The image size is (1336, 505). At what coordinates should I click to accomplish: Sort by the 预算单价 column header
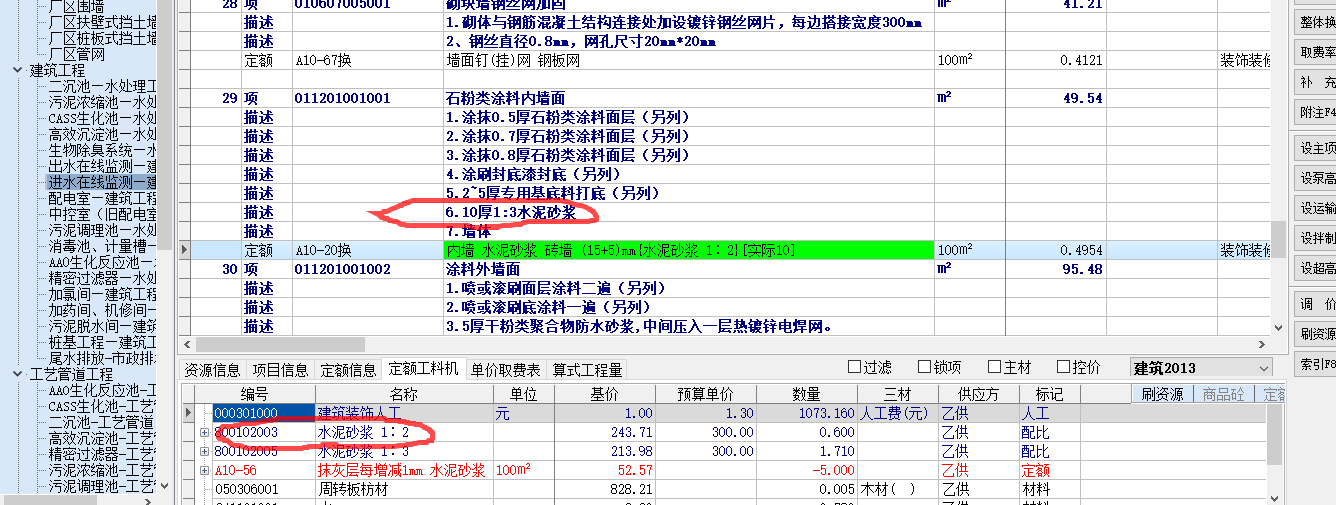pyautogui.click(x=706, y=394)
